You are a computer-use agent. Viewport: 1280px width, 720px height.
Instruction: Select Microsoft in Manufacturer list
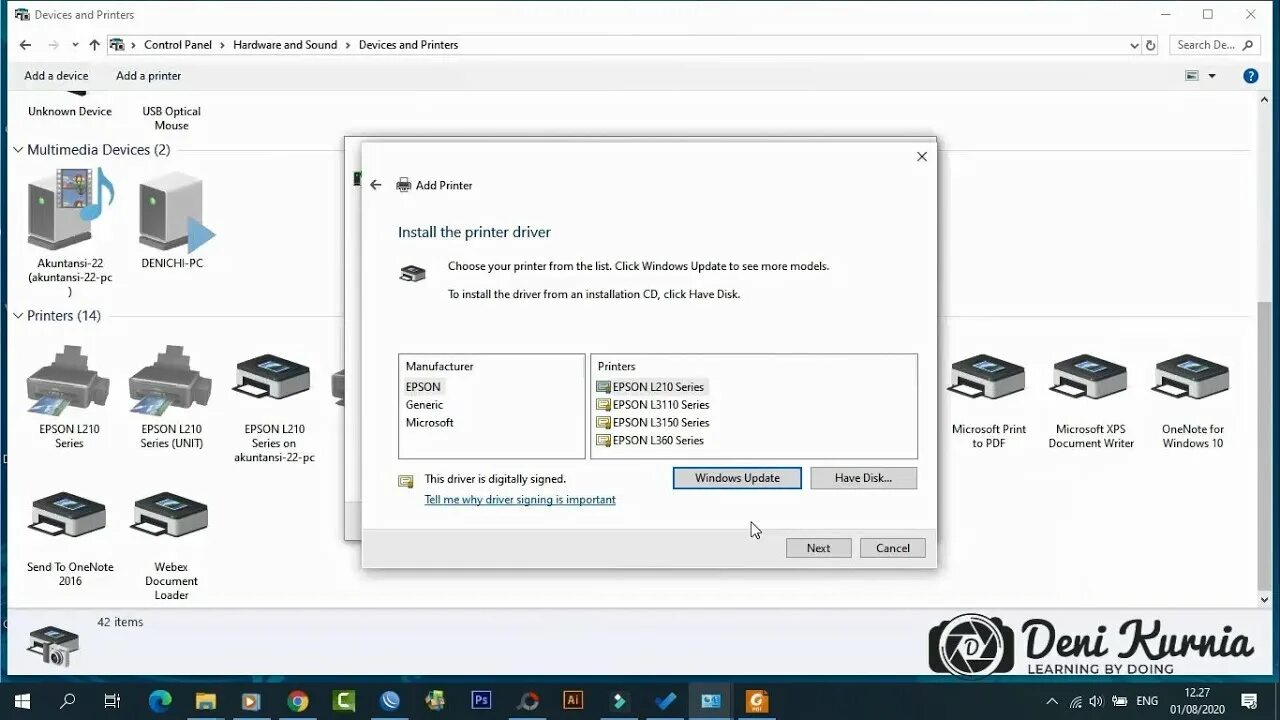(429, 423)
